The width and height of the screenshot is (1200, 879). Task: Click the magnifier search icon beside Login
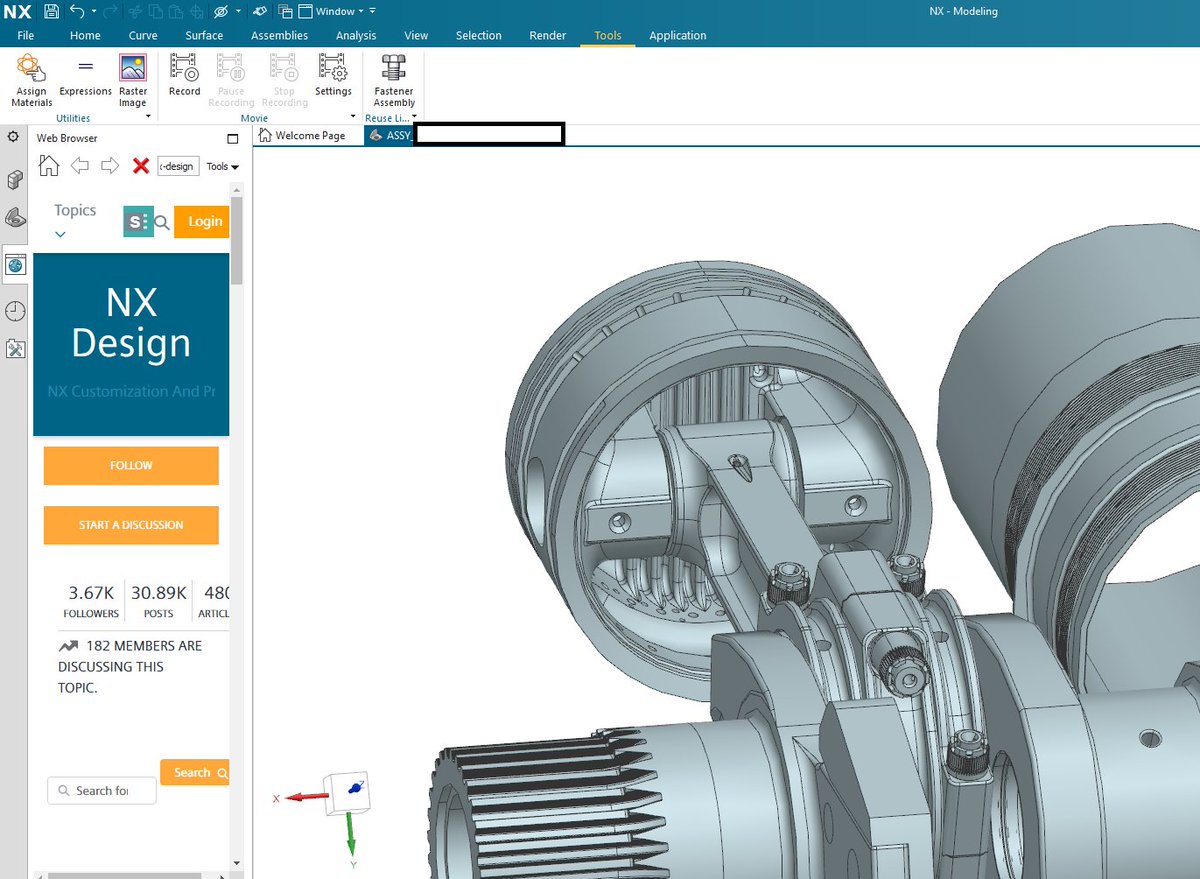click(x=162, y=223)
